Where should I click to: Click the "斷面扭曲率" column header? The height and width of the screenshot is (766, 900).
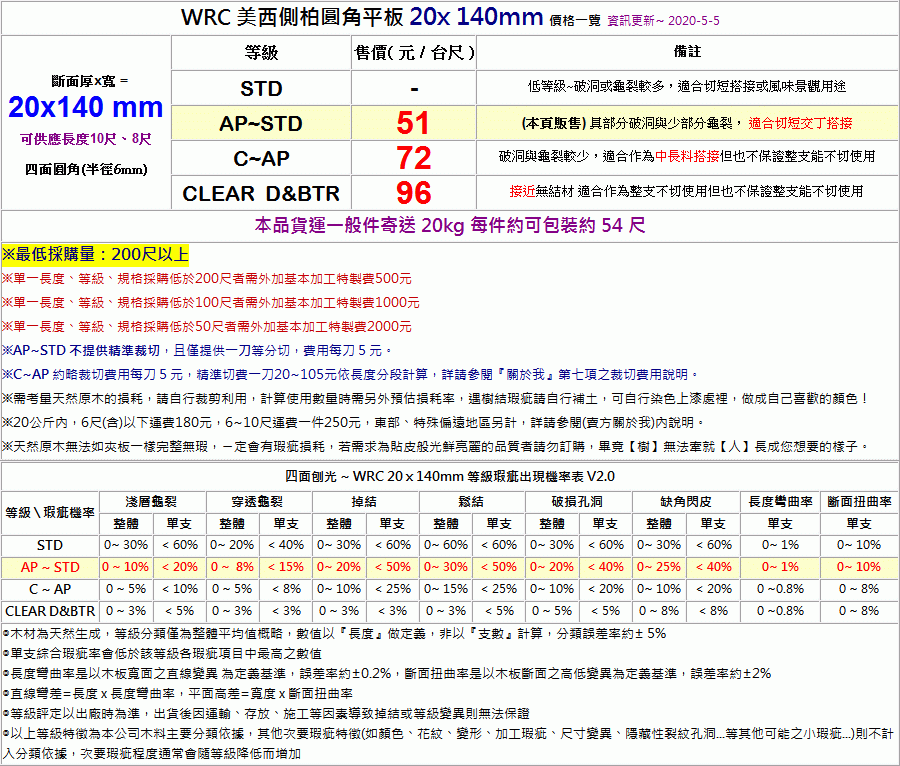tap(860, 501)
